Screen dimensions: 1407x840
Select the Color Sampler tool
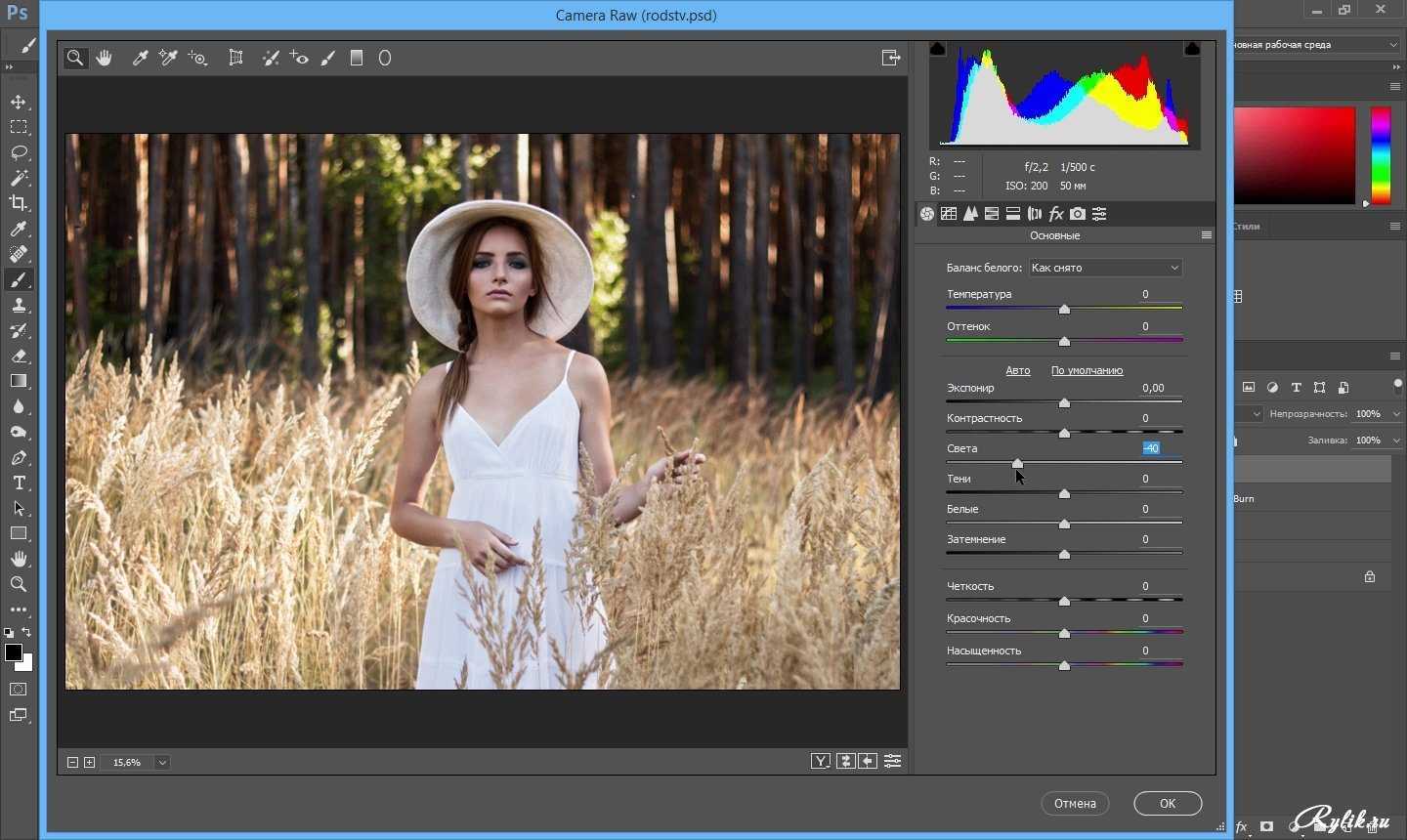pyautogui.click(x=168, y=58)
